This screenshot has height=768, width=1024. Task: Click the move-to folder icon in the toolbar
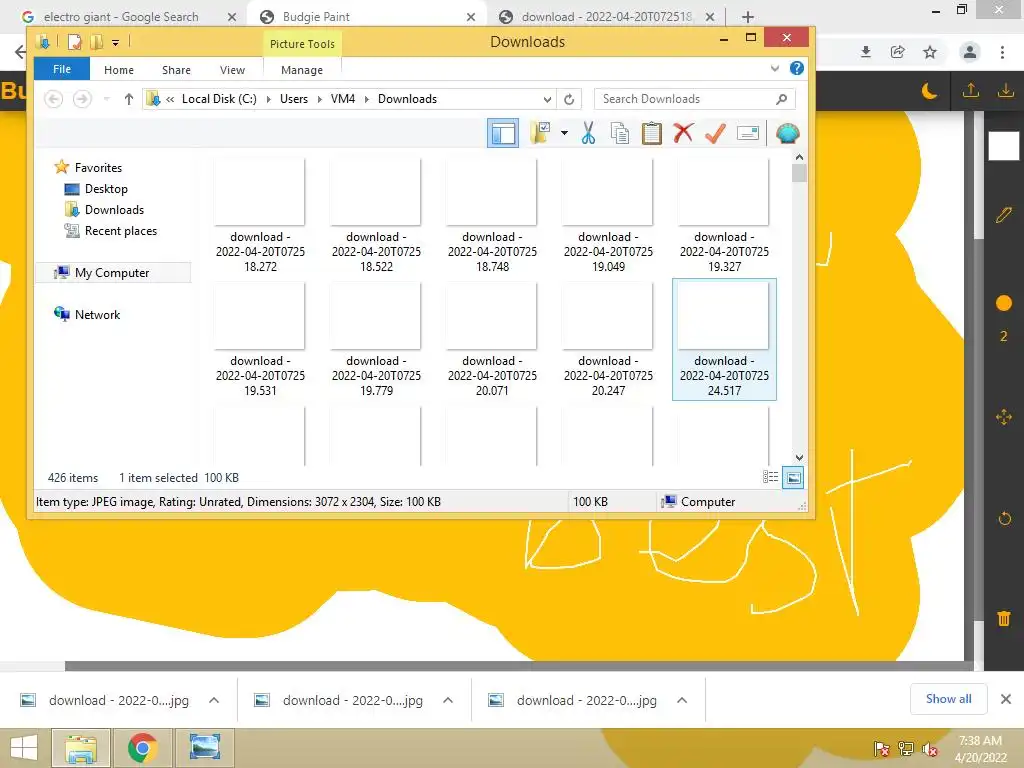pos(539,133)
